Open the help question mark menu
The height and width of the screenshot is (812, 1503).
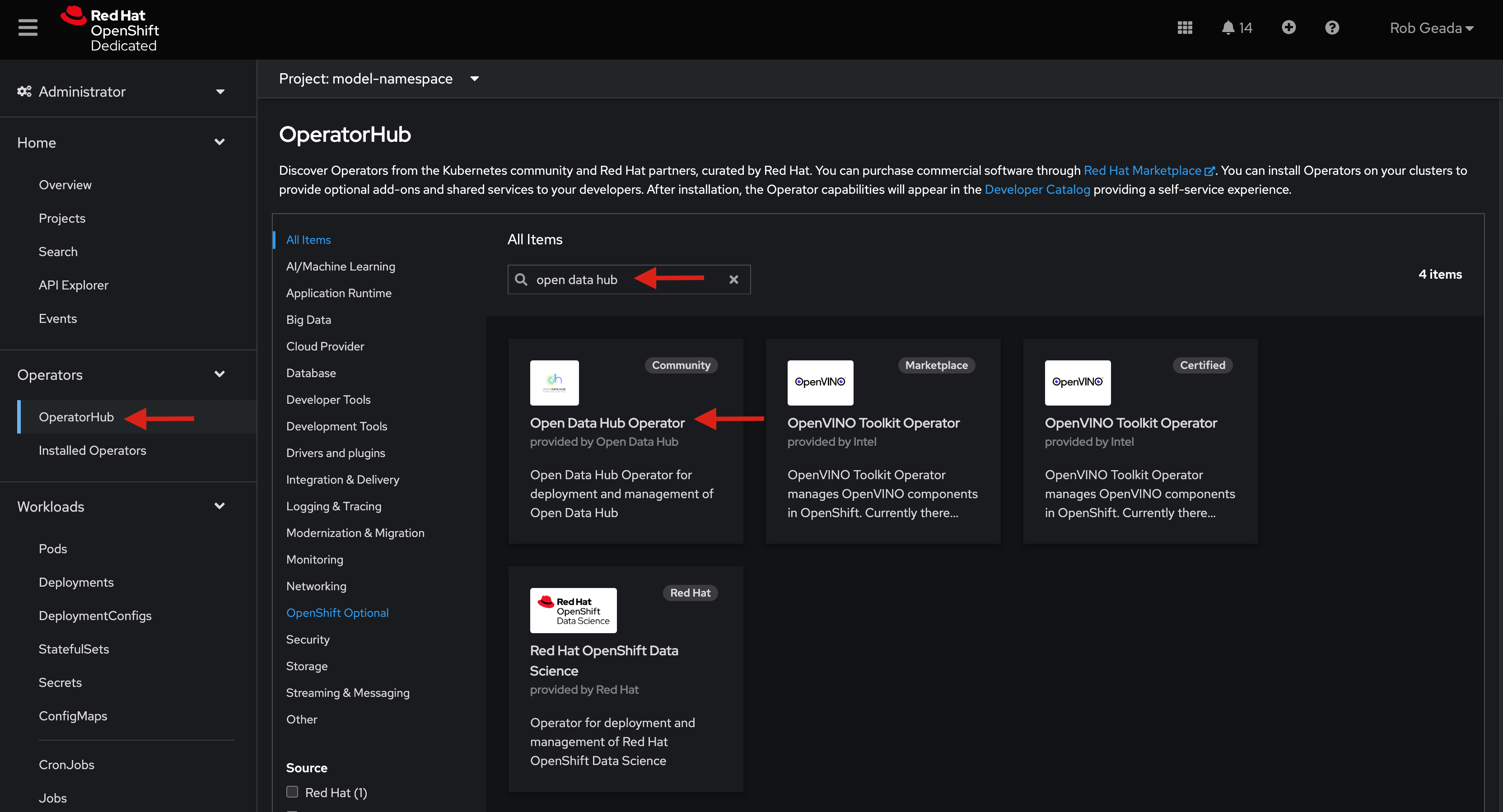coord(1331,28)
